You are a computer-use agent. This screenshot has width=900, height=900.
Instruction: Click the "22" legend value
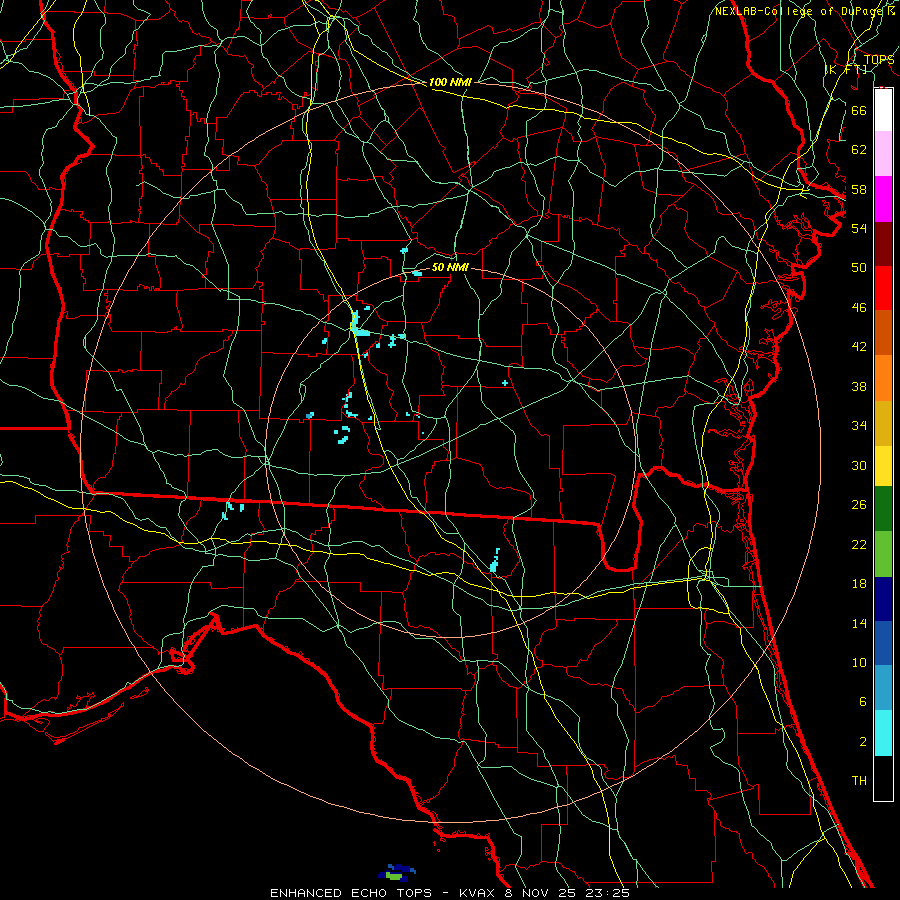859,544
